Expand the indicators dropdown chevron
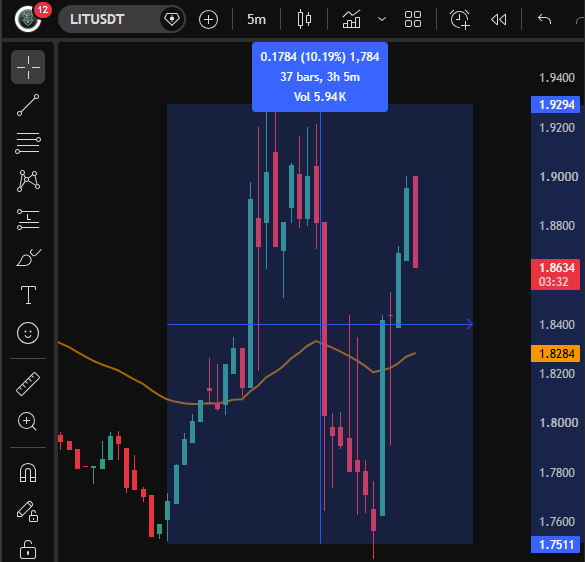This screenshot has width=585, height=562. click(382, 19)
